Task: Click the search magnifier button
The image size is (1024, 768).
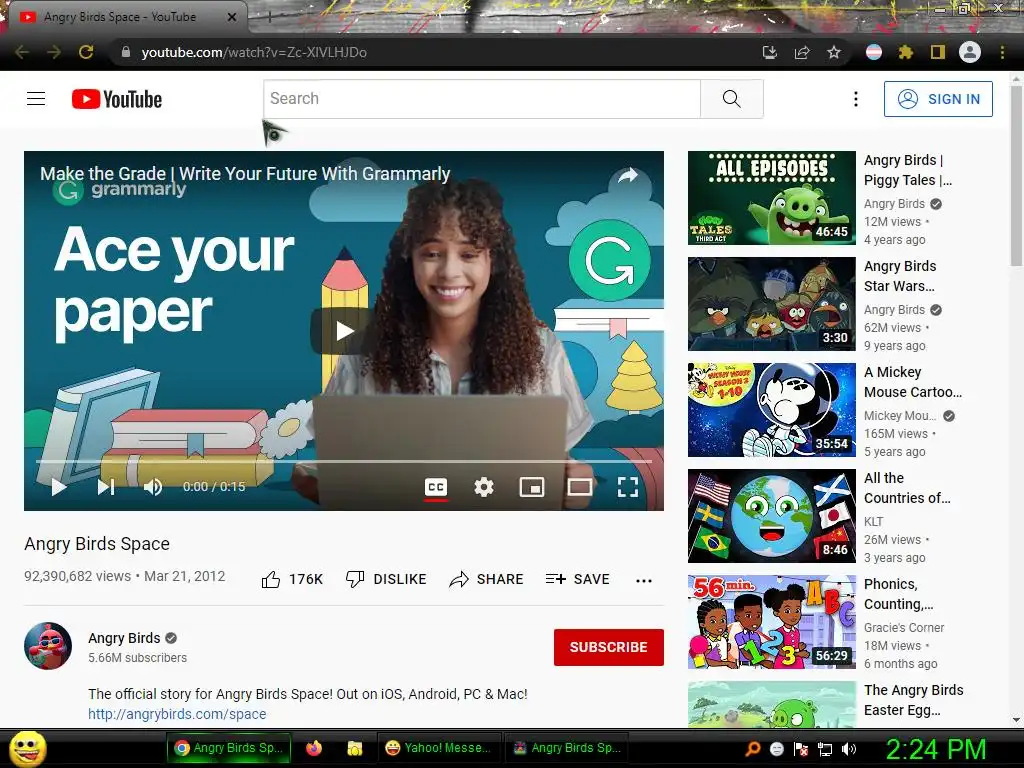Action: (x=731, y=99)
